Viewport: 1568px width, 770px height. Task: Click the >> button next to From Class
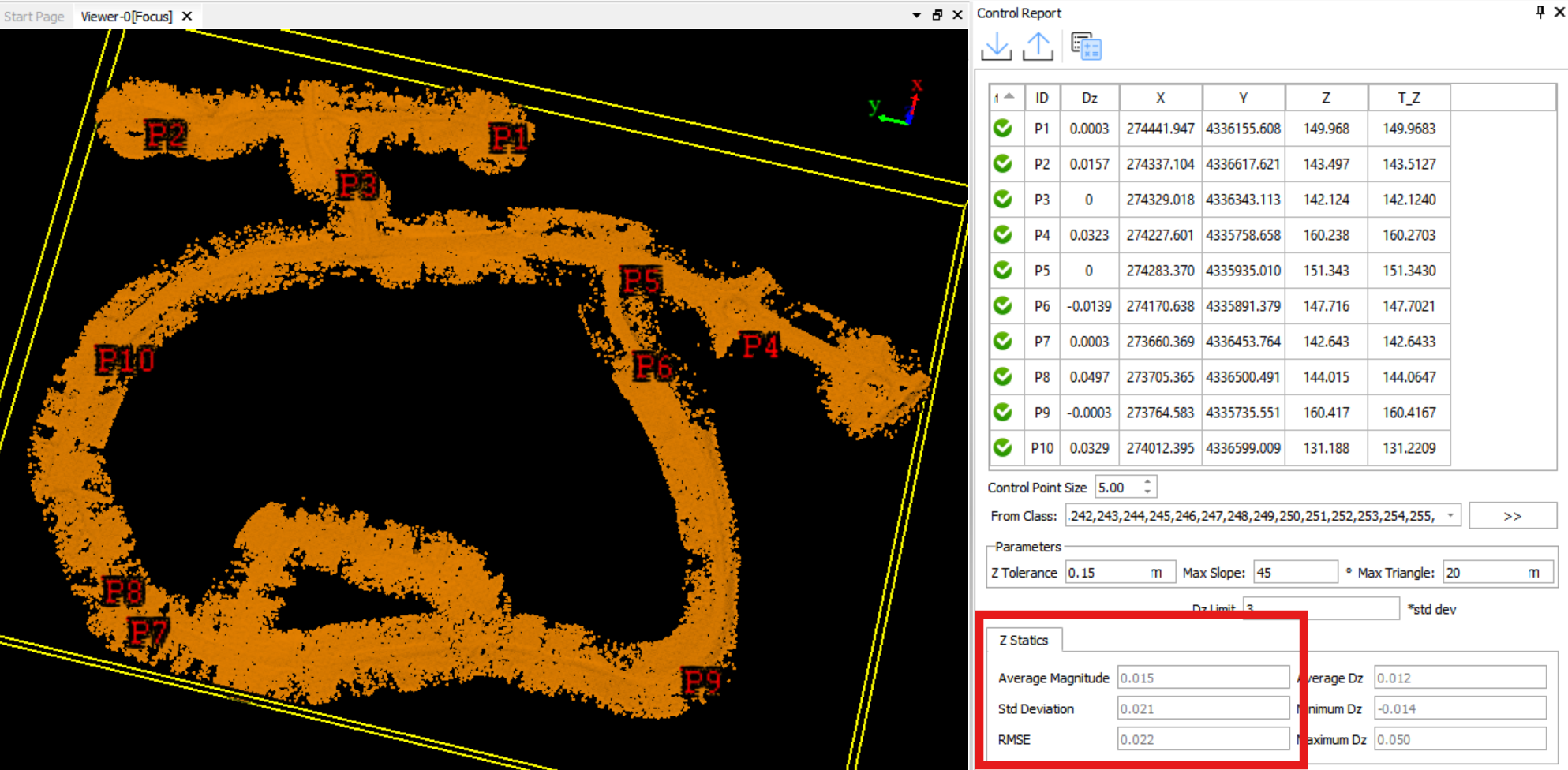1512,516
